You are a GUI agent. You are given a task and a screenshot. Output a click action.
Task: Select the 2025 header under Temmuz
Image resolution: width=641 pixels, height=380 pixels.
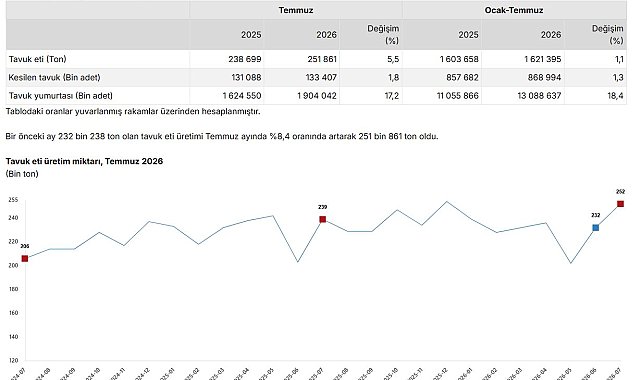(251, 35)
